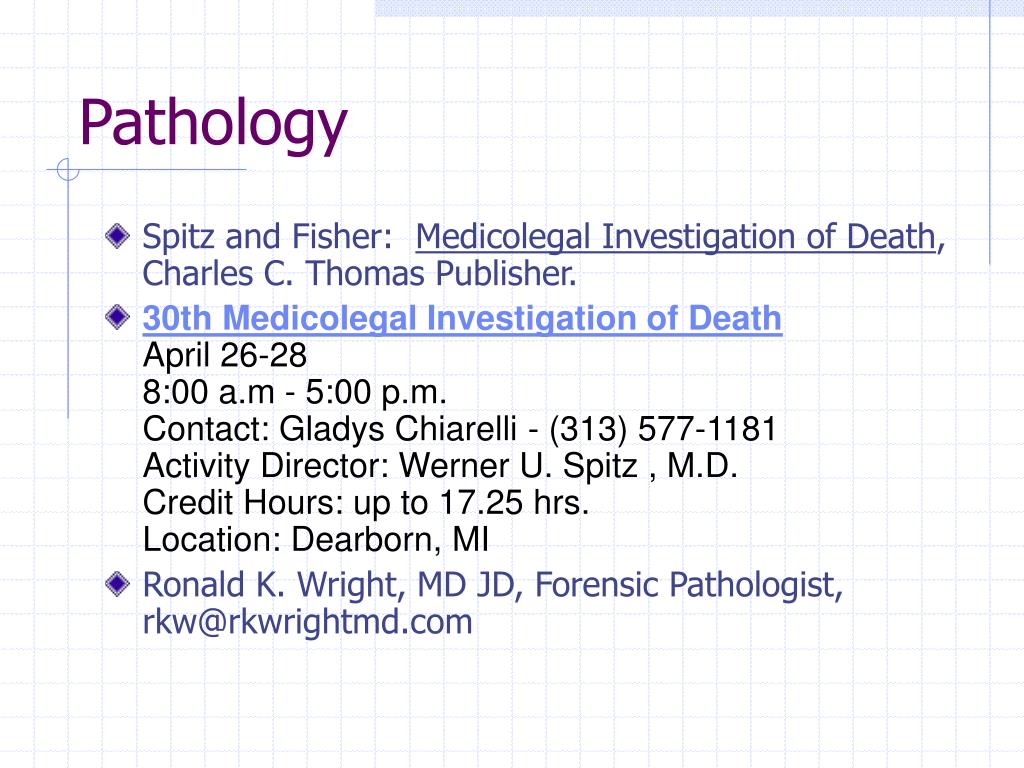Image resolution: width=1024 pixels, height=768 pixels.
Task: Click the rkw@rkwrightmd.com email address
Action: point(308,622)
